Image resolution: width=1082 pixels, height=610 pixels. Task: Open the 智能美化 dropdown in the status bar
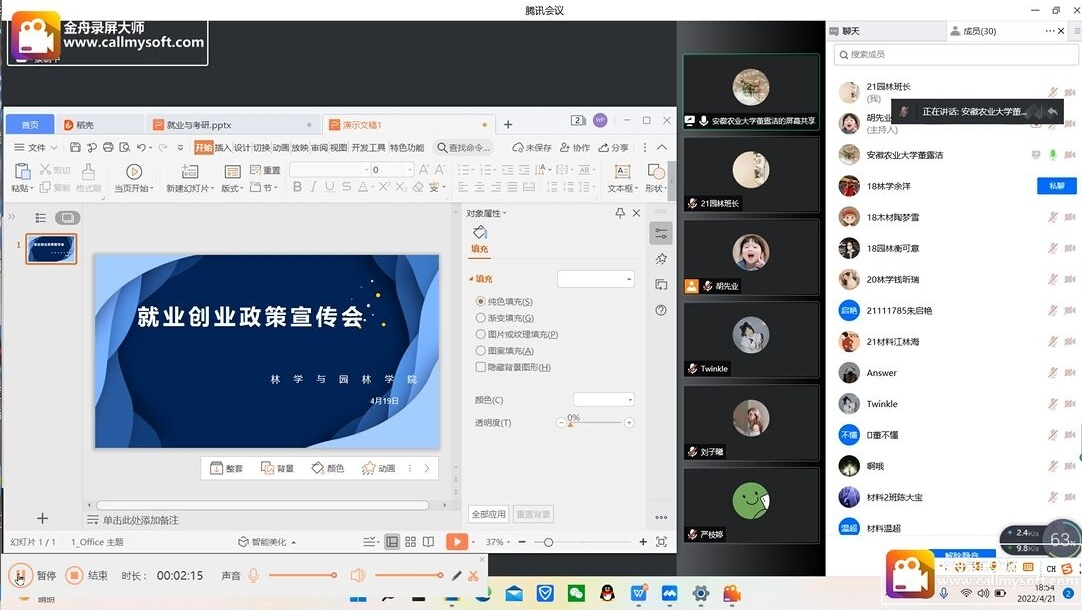pyautogui.click(x=268, y=542)
